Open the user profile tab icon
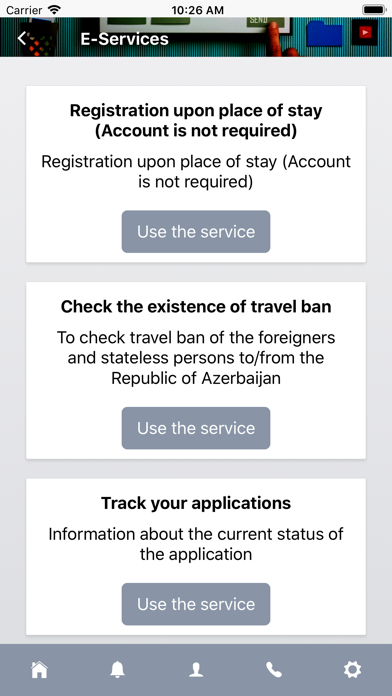 tap(196, 669)
